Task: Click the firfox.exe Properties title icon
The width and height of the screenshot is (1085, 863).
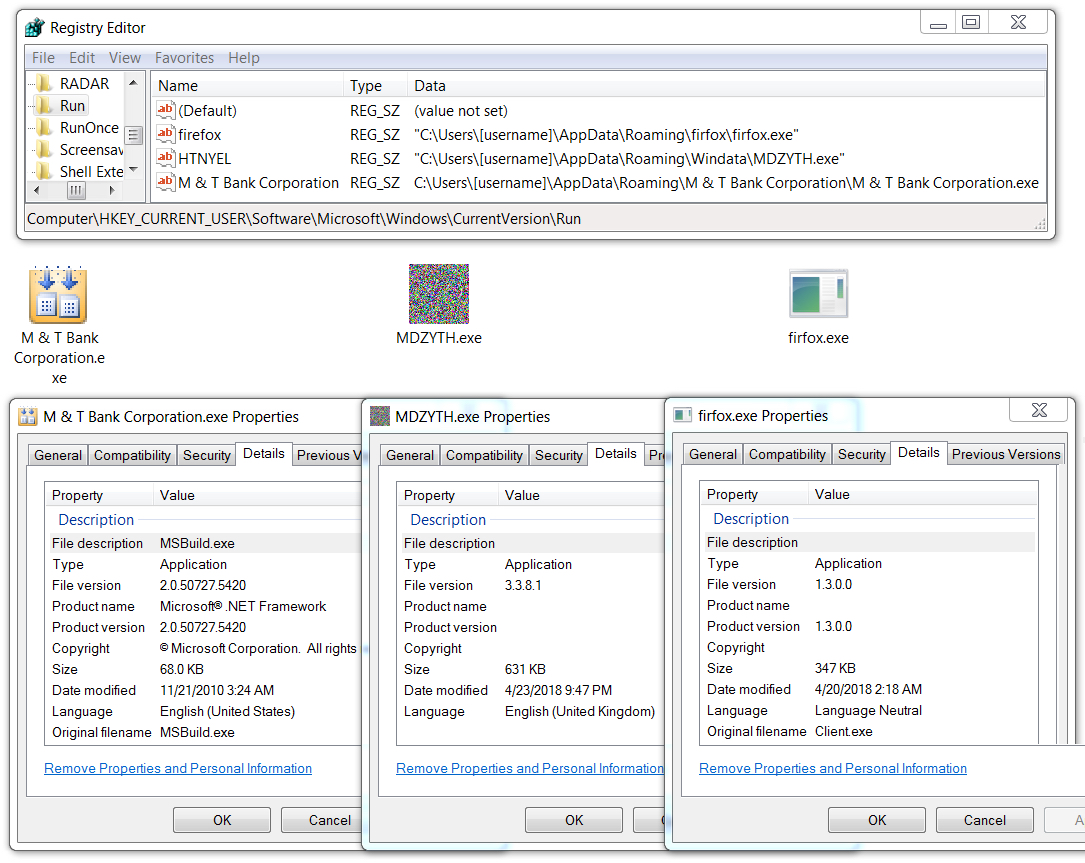Action: [x=683, y=415]
